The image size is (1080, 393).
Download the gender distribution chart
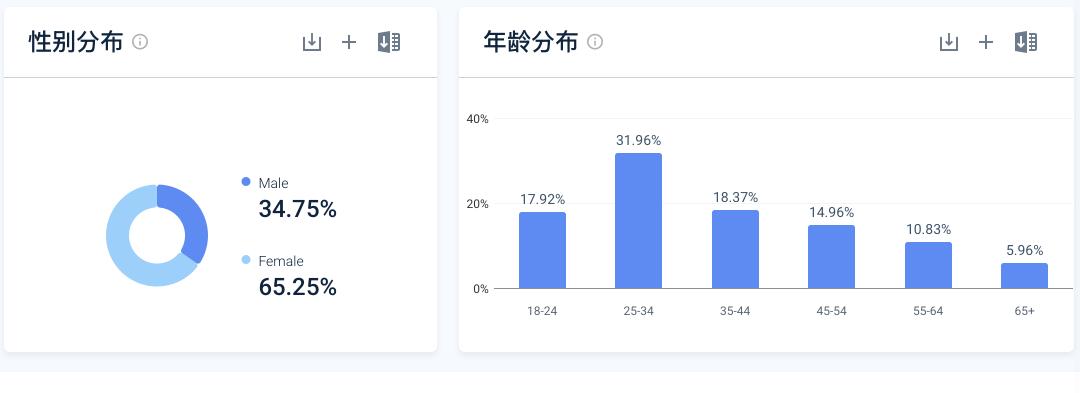(312, 42)
